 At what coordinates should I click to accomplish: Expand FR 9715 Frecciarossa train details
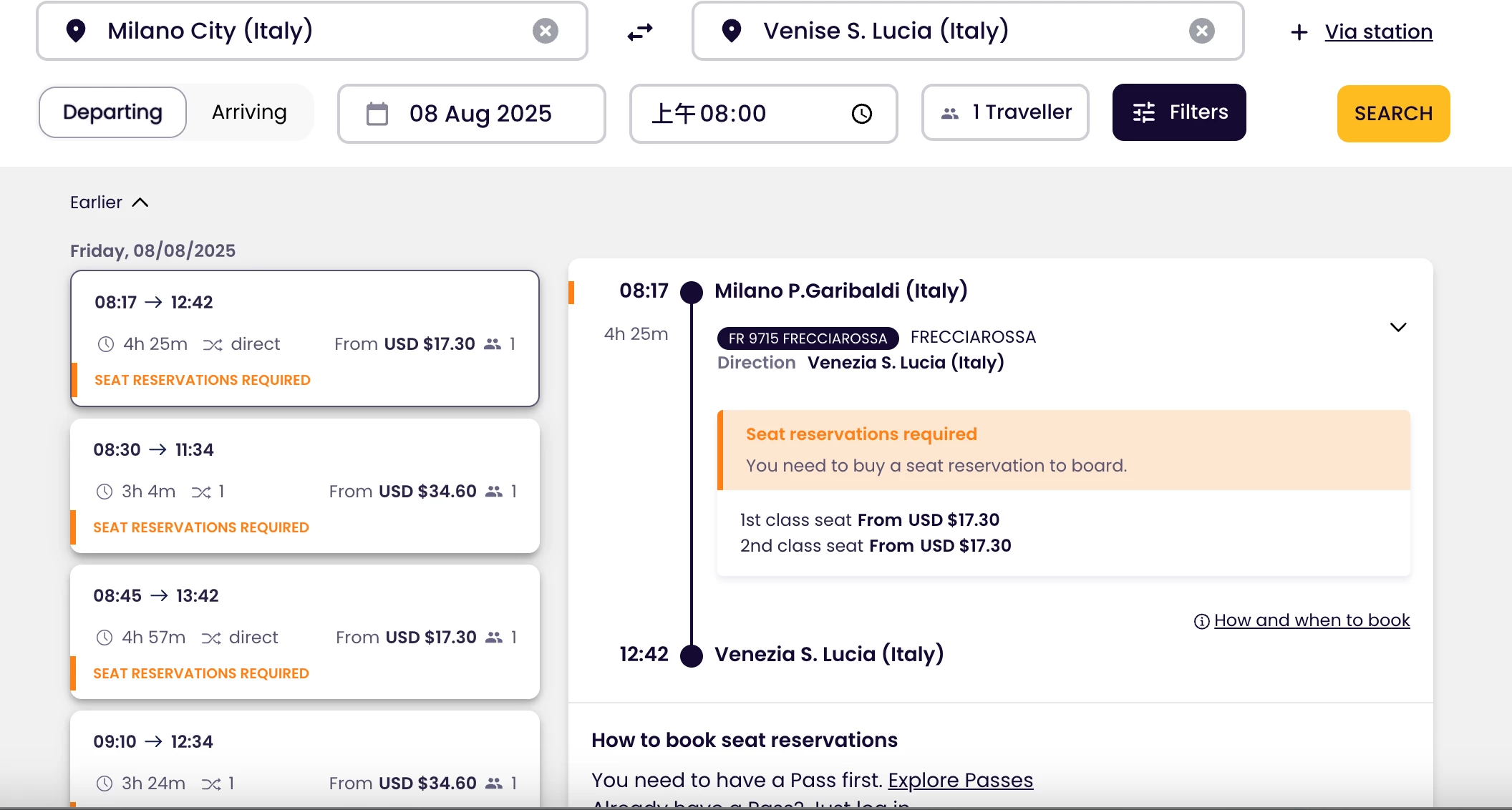click(x=1397, y=327)
